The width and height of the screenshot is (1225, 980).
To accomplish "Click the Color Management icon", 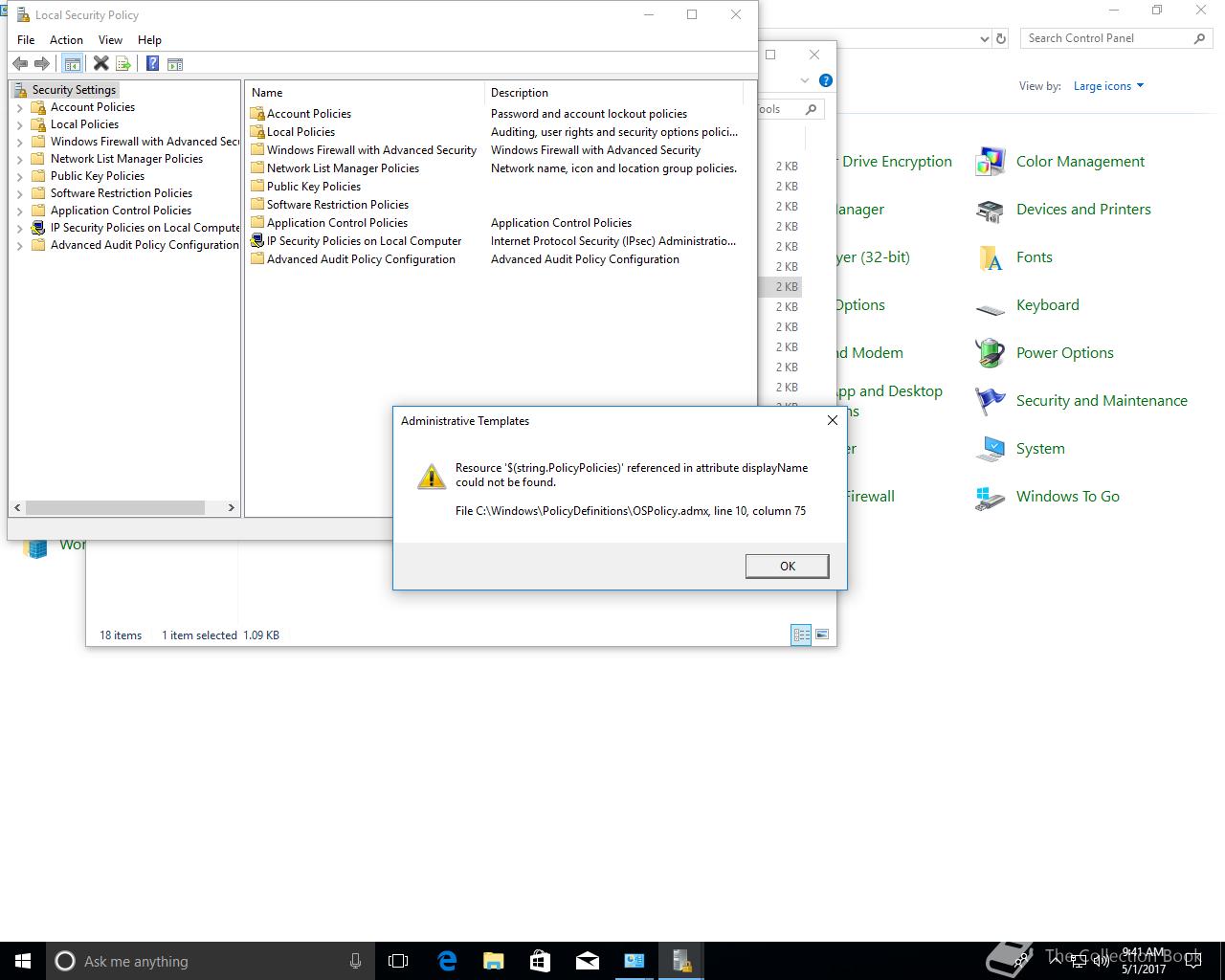I will (990, 162).
